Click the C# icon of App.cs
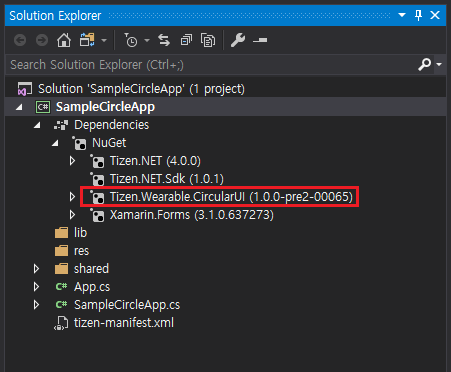 point(61,287)
